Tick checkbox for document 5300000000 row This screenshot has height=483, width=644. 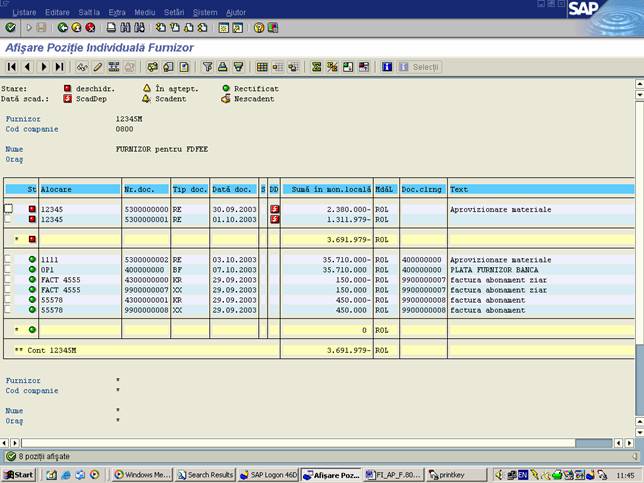pos(9,209)
